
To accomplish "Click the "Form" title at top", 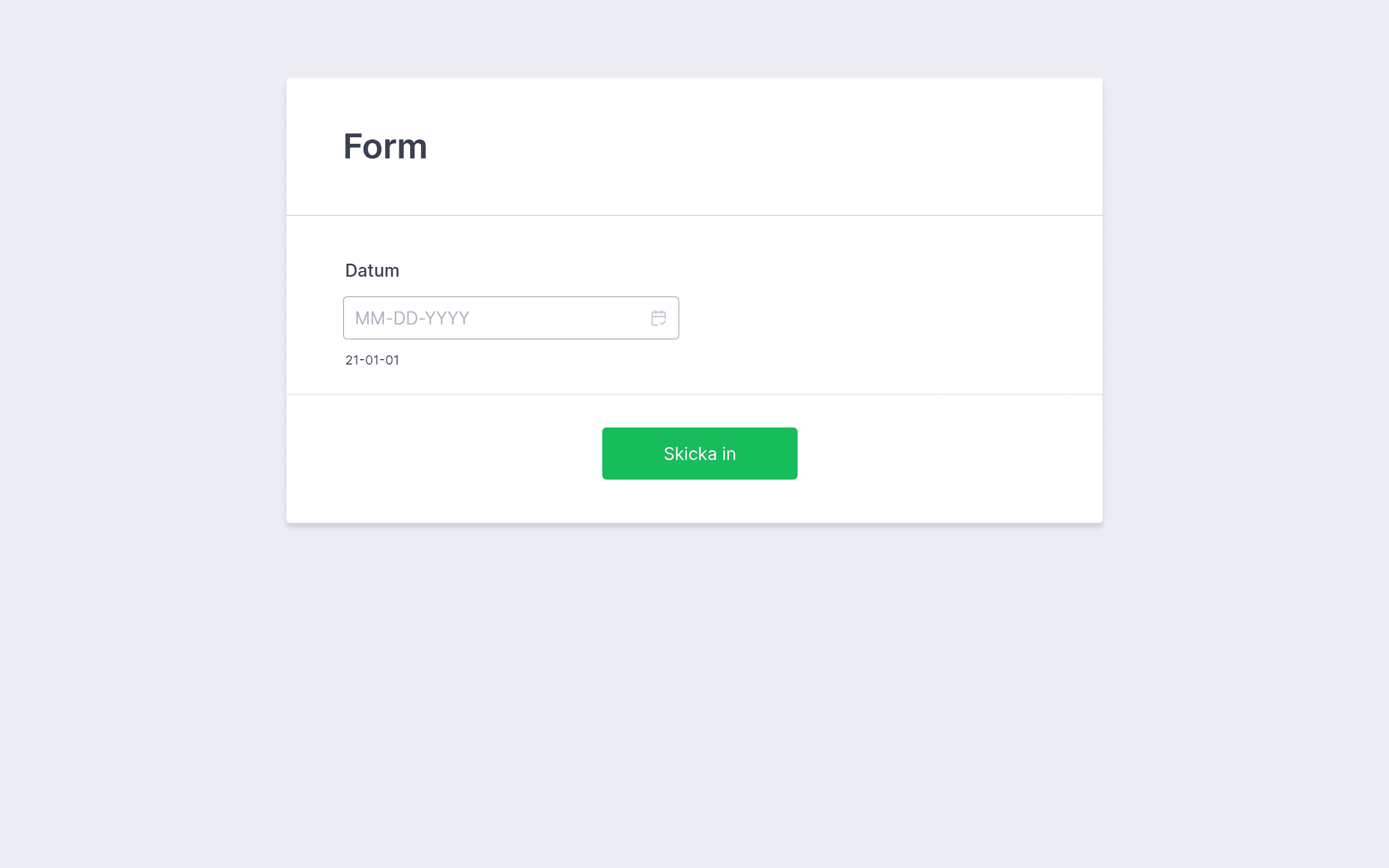I will tap(385, 146).
